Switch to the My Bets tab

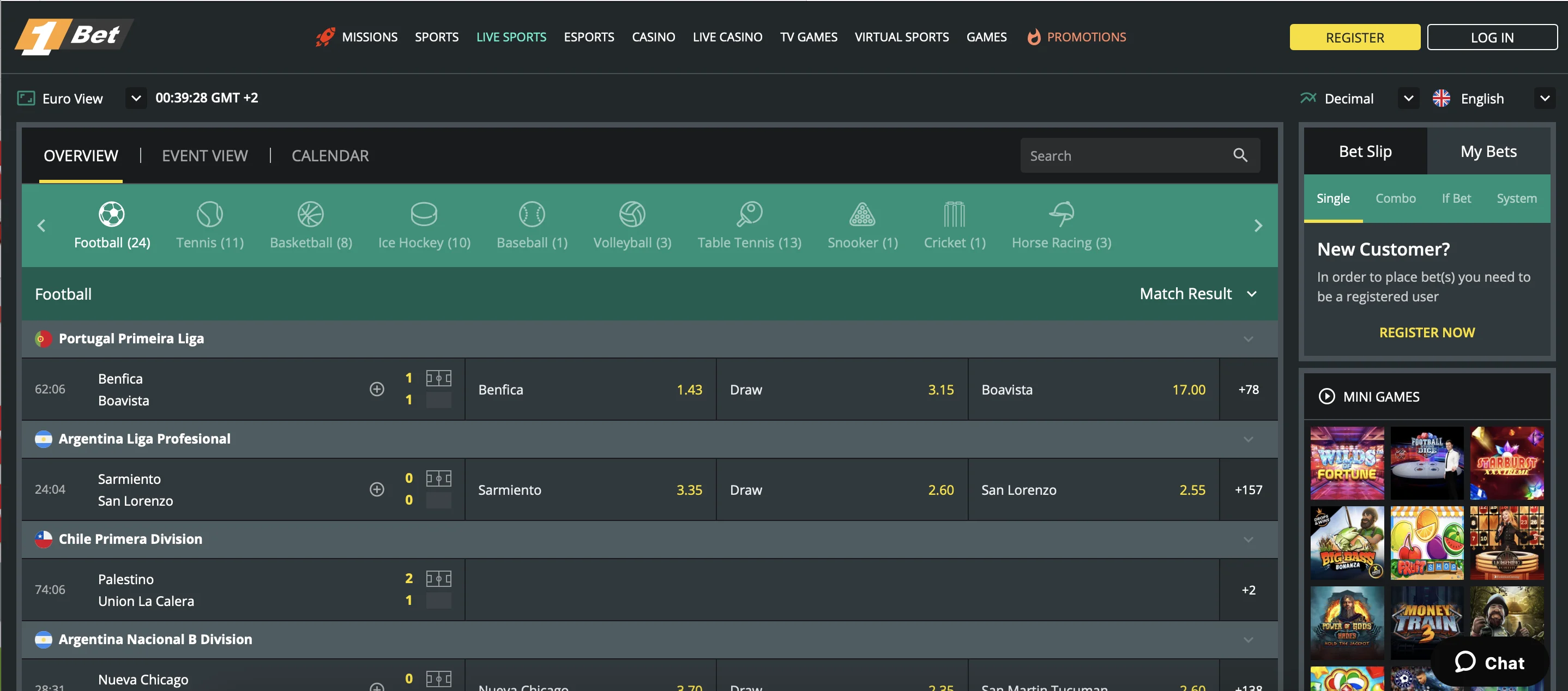point(1488,151)
